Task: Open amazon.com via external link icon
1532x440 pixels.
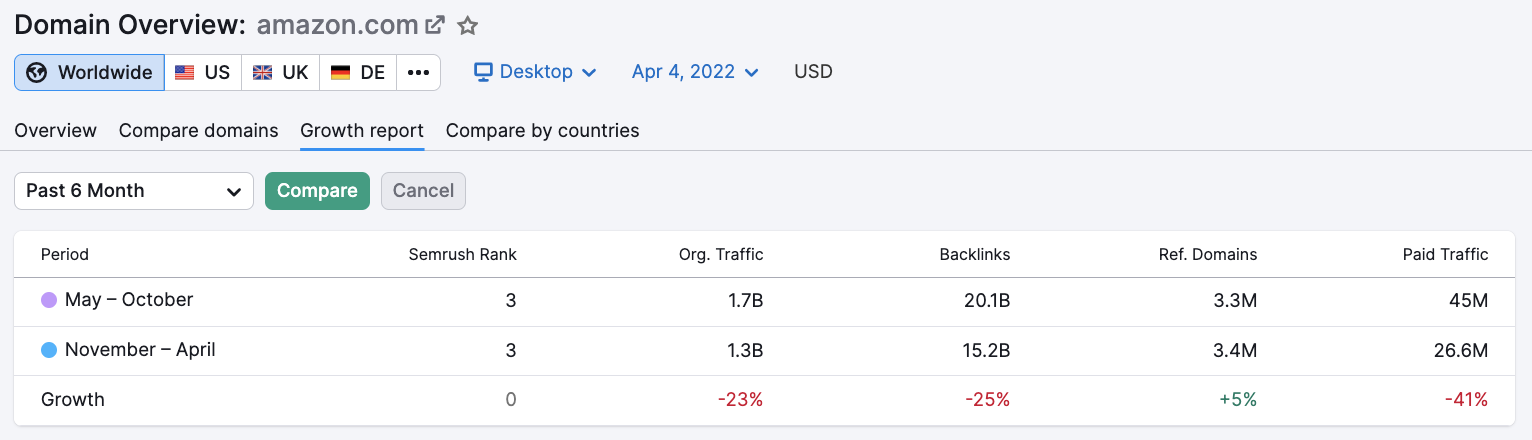Action: tap(435, 25)
